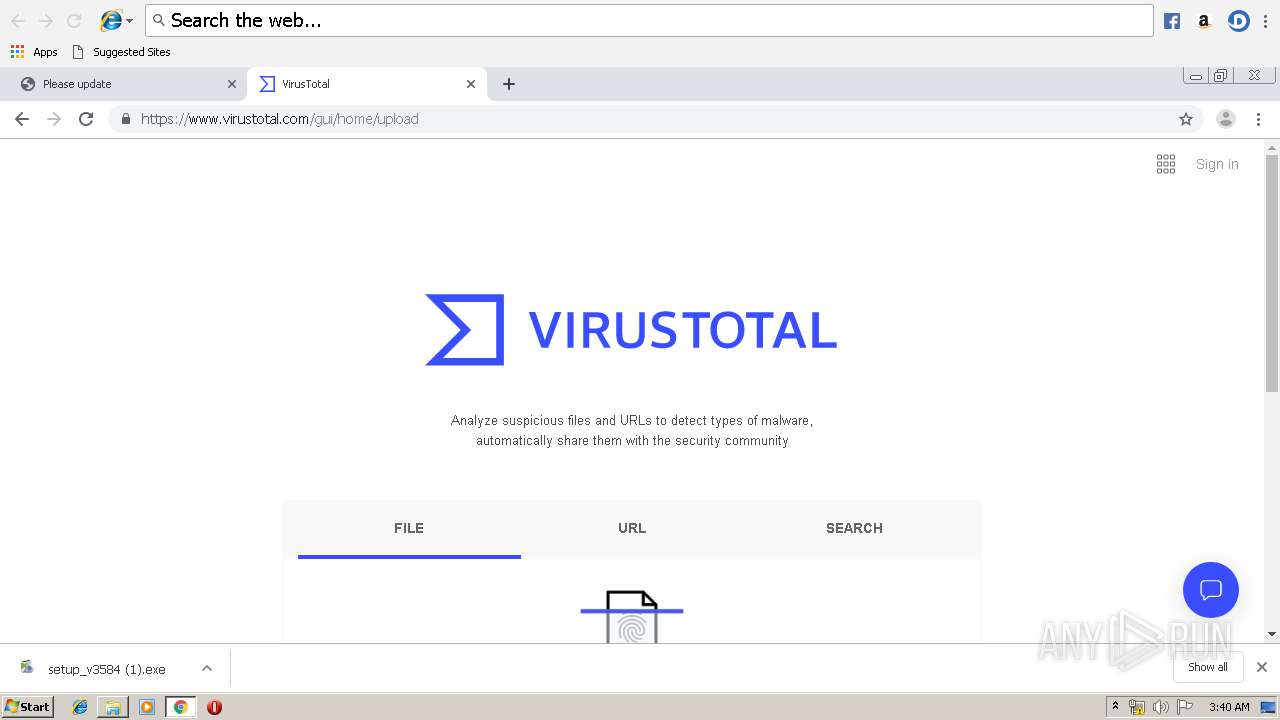Launch Internet Explorer from taskbar

tap(80, 707)
